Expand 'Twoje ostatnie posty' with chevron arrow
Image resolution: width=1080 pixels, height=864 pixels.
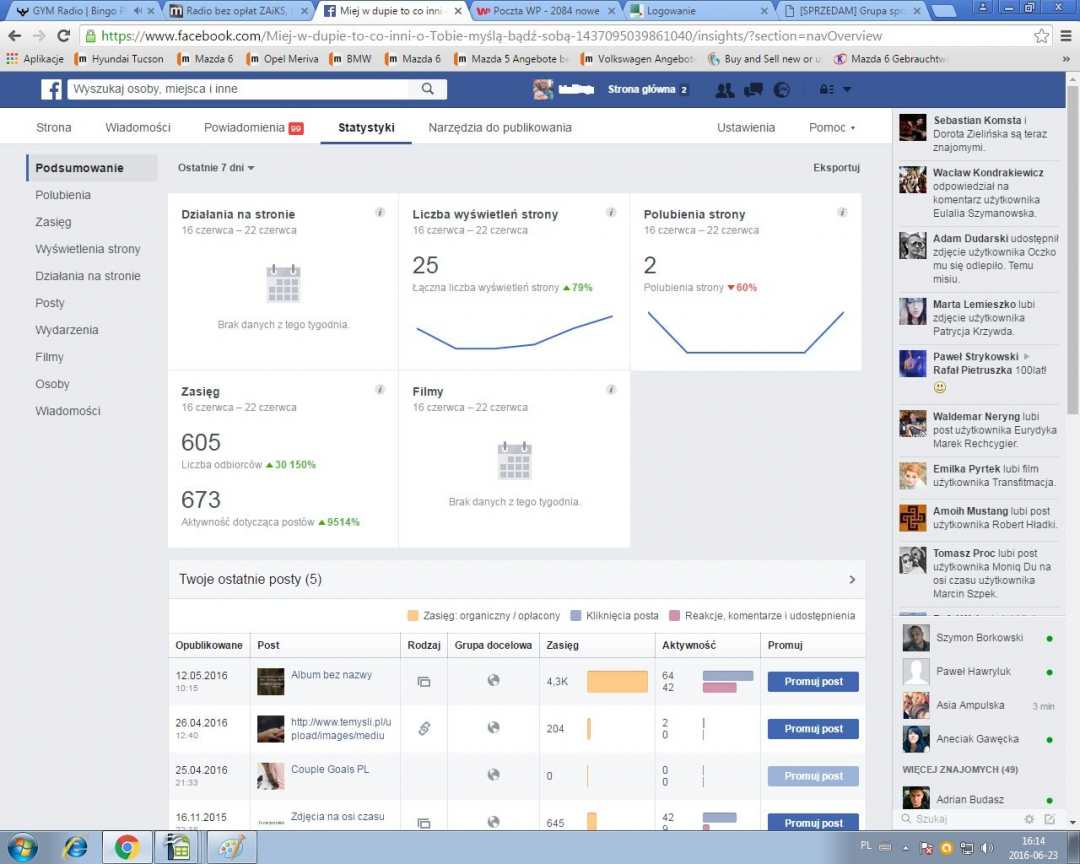tap(852, 579)
